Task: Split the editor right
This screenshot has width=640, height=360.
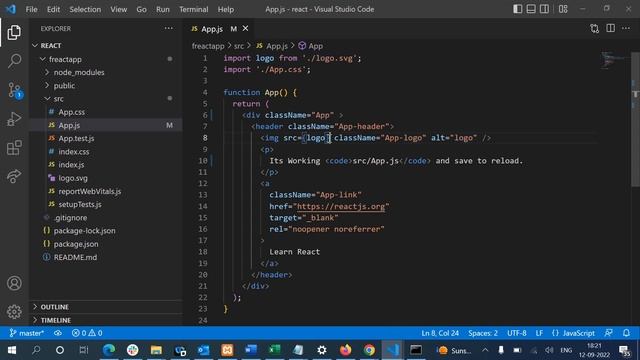Action: (611, 28)
